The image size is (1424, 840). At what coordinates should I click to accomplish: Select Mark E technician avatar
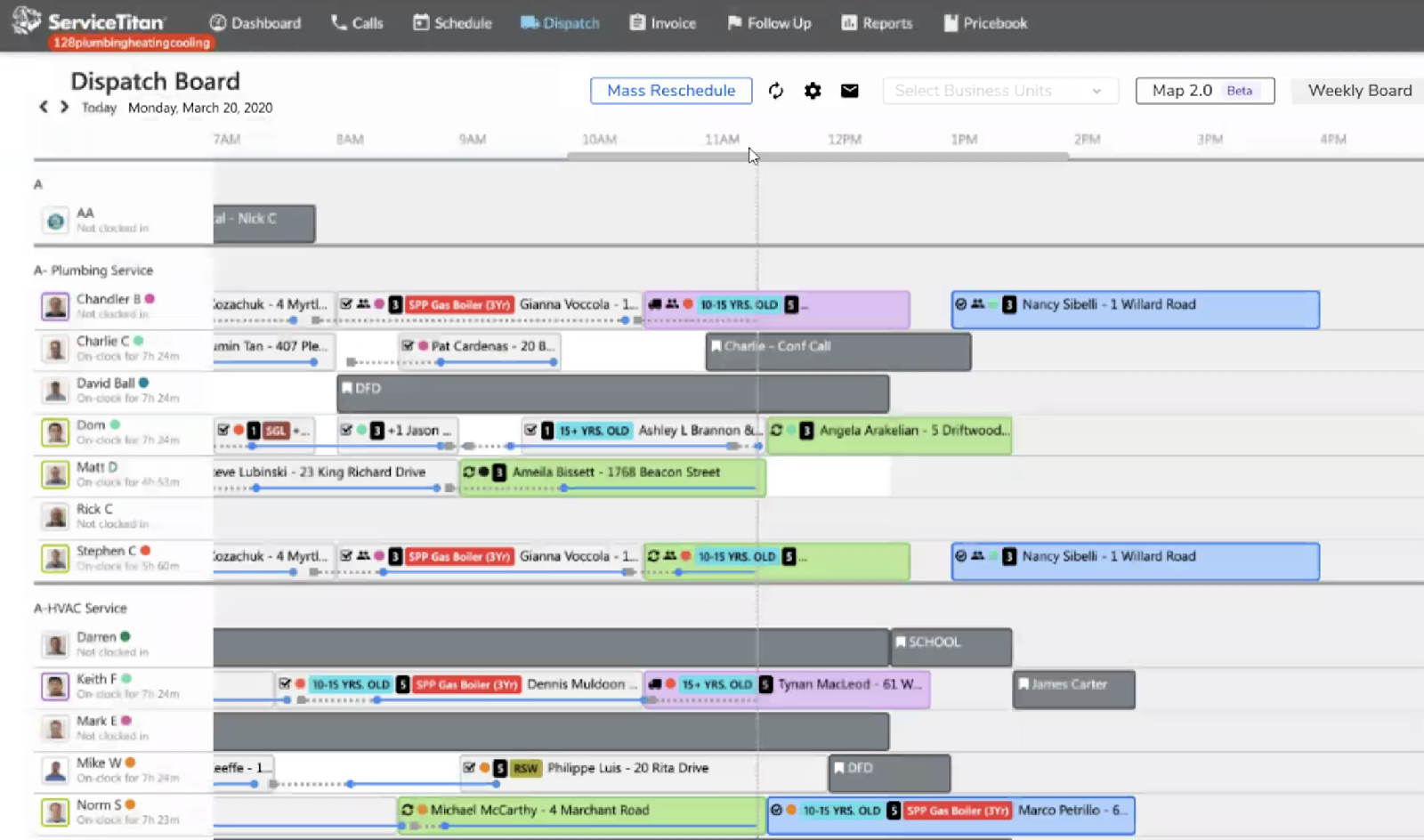tap(55, 728)
